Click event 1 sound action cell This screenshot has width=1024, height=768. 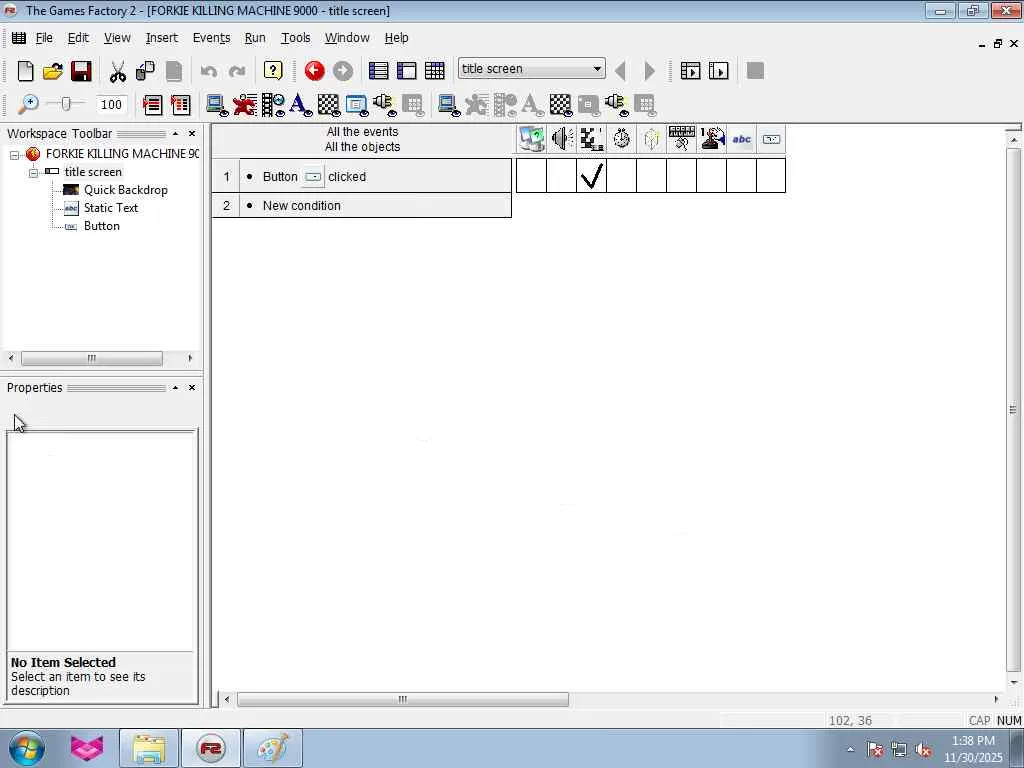561,176
